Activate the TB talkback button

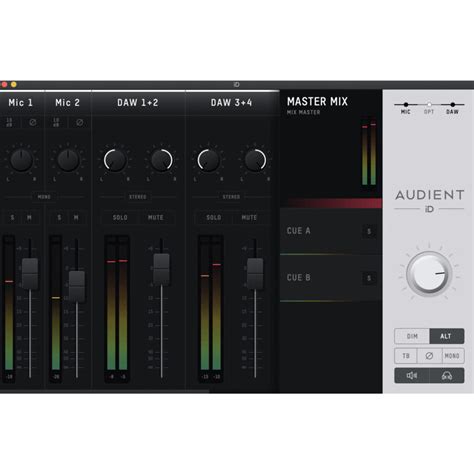406,356
